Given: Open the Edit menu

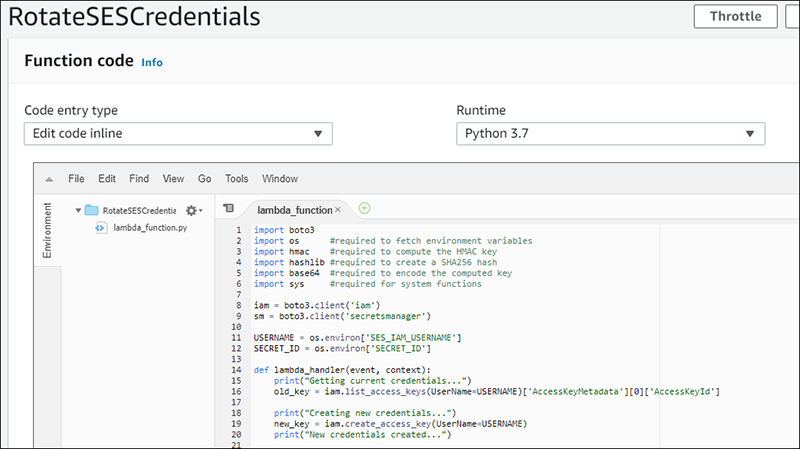Looking at the screenshot, I should 107,179.
